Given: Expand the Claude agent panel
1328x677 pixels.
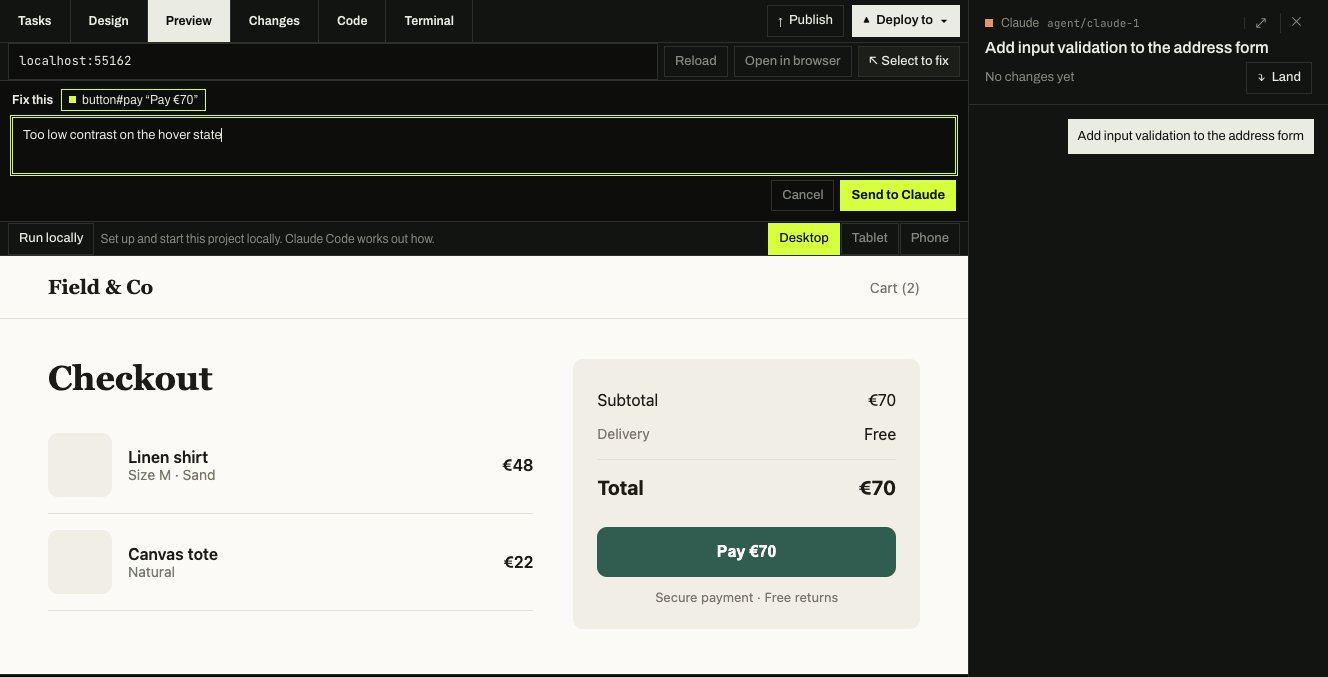Looking at the screenshot, I should click(1261, 22).
